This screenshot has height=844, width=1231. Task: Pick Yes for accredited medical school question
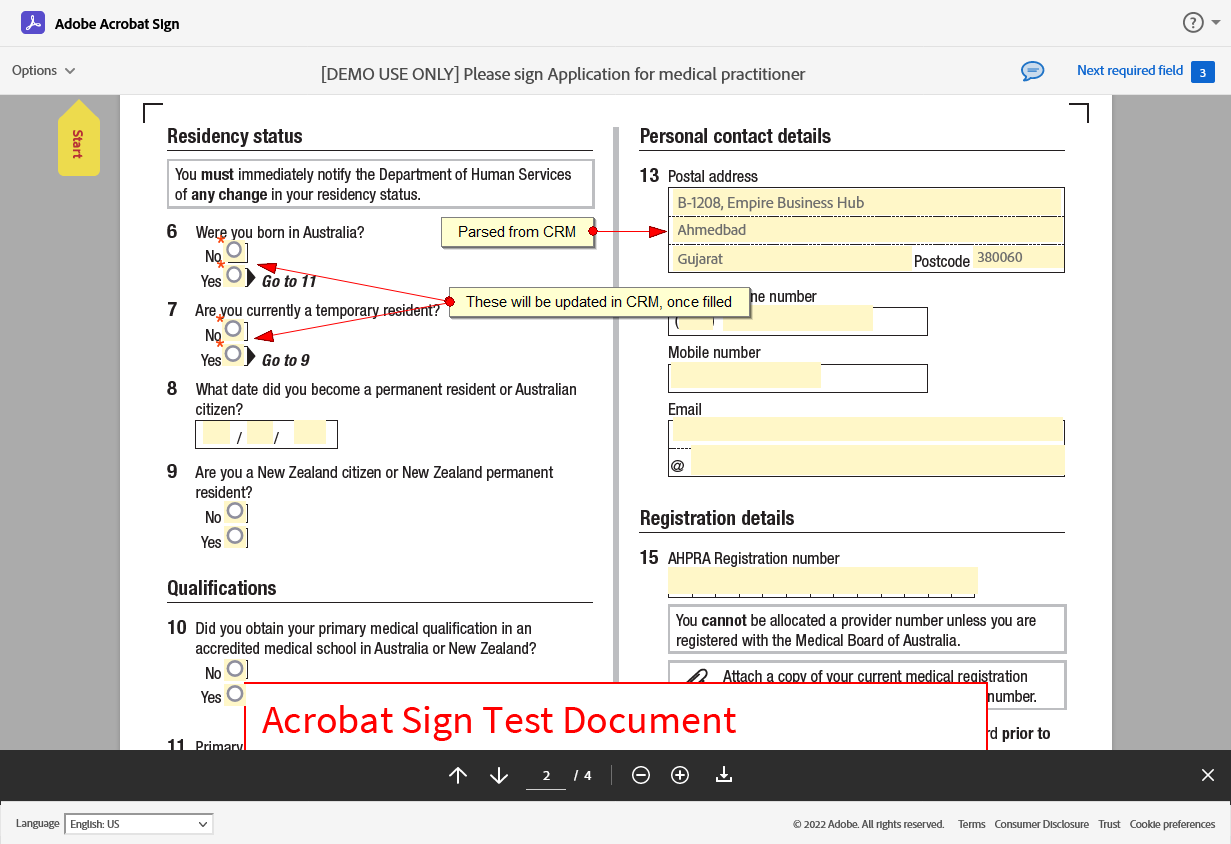(234, 693)
